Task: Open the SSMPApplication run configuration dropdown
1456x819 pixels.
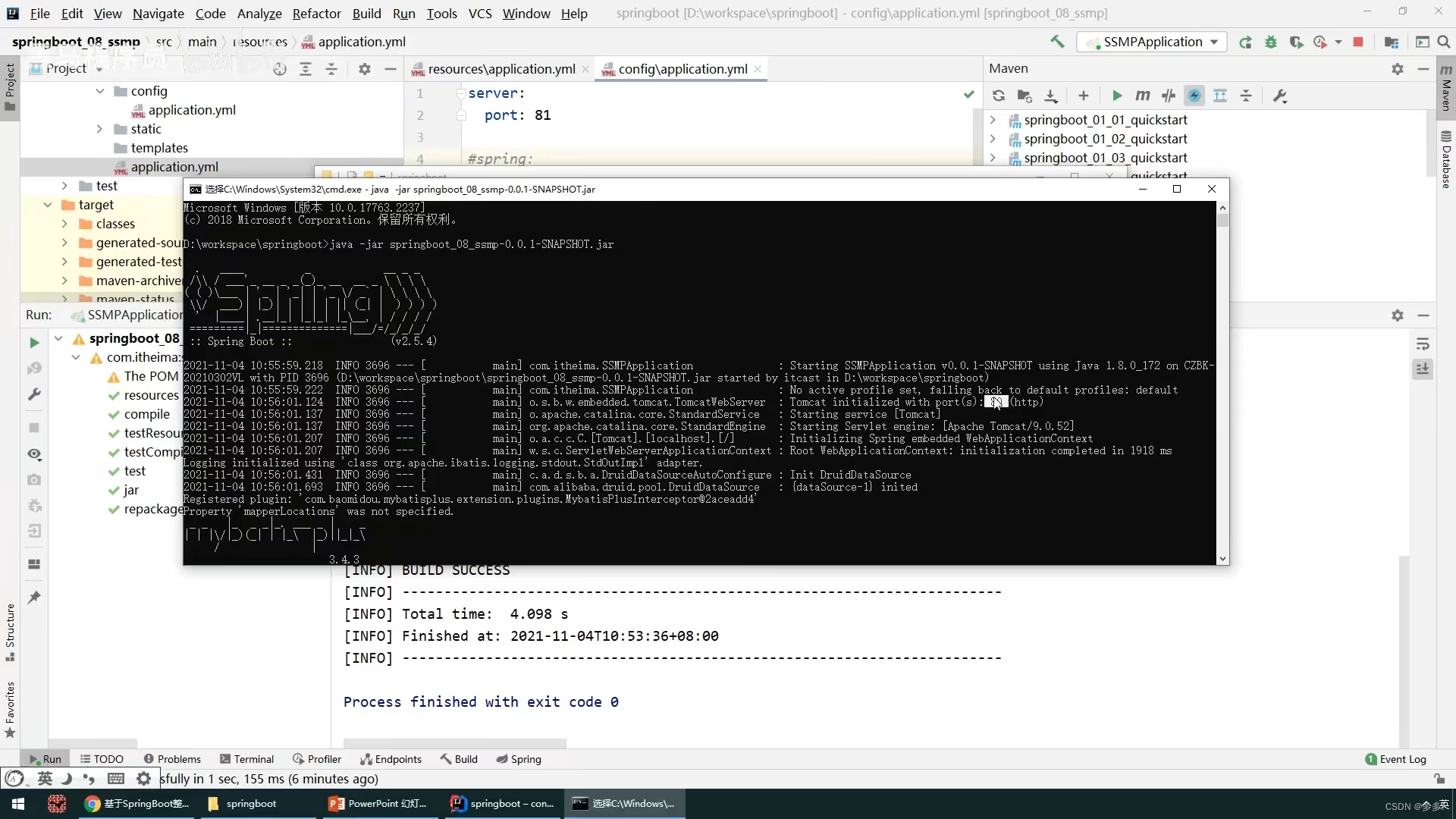Action: tap(1153, 42)
